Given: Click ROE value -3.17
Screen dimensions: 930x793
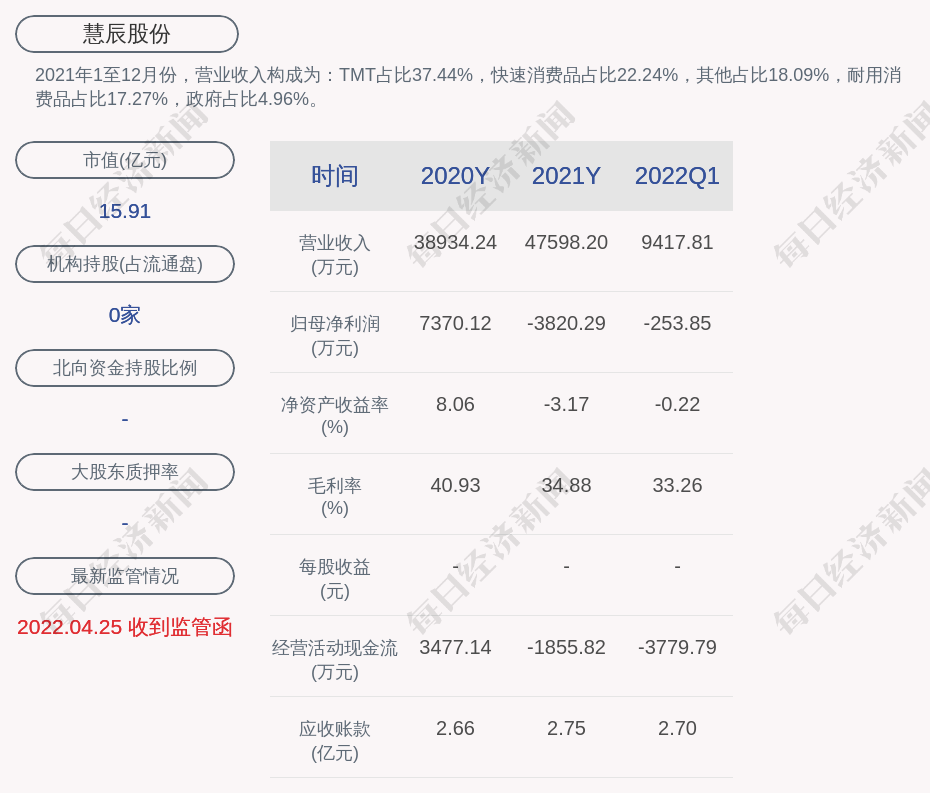Looking at the screenshot, I should click(566, 404).
